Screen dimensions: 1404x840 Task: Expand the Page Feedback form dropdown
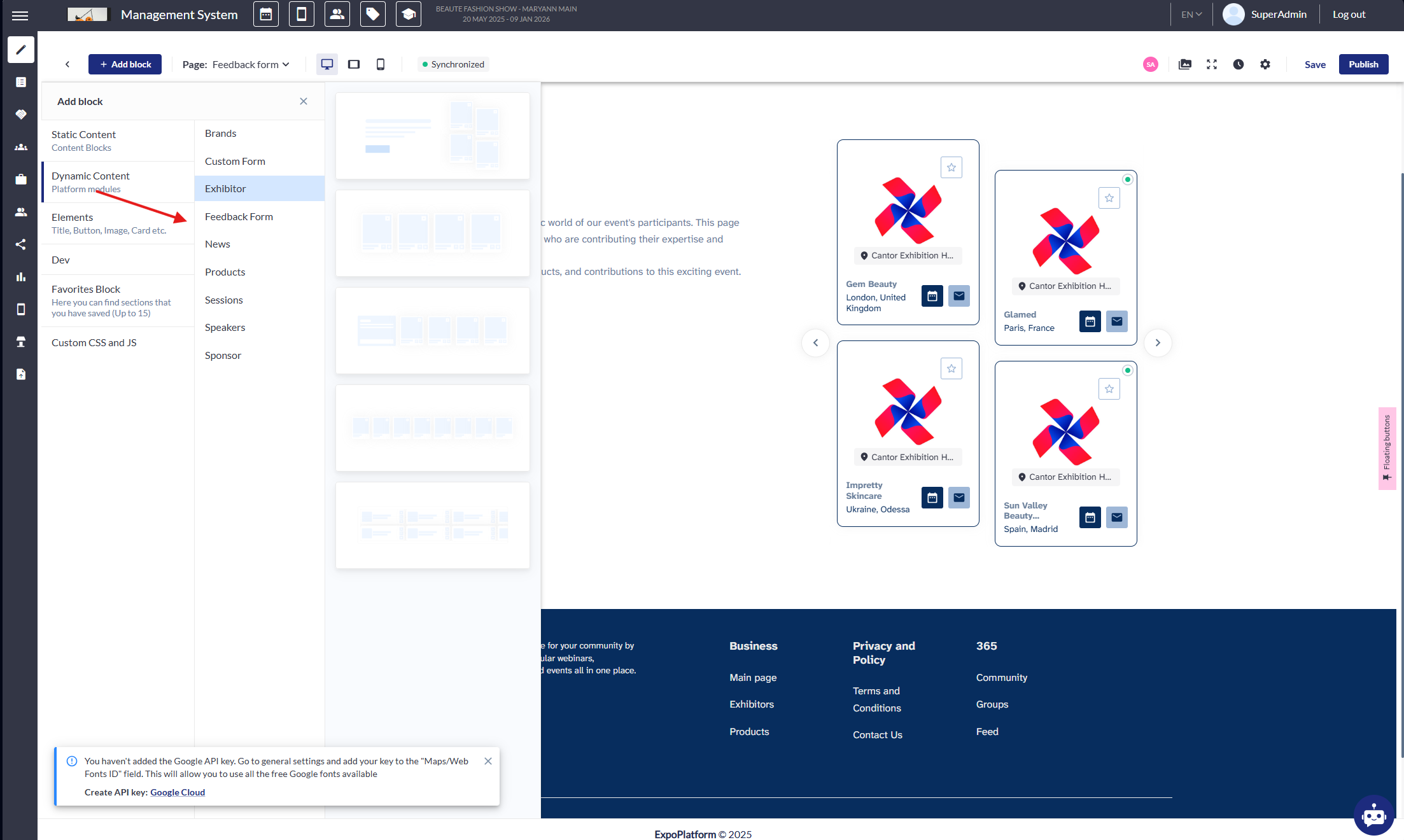(x=251, y=64)
